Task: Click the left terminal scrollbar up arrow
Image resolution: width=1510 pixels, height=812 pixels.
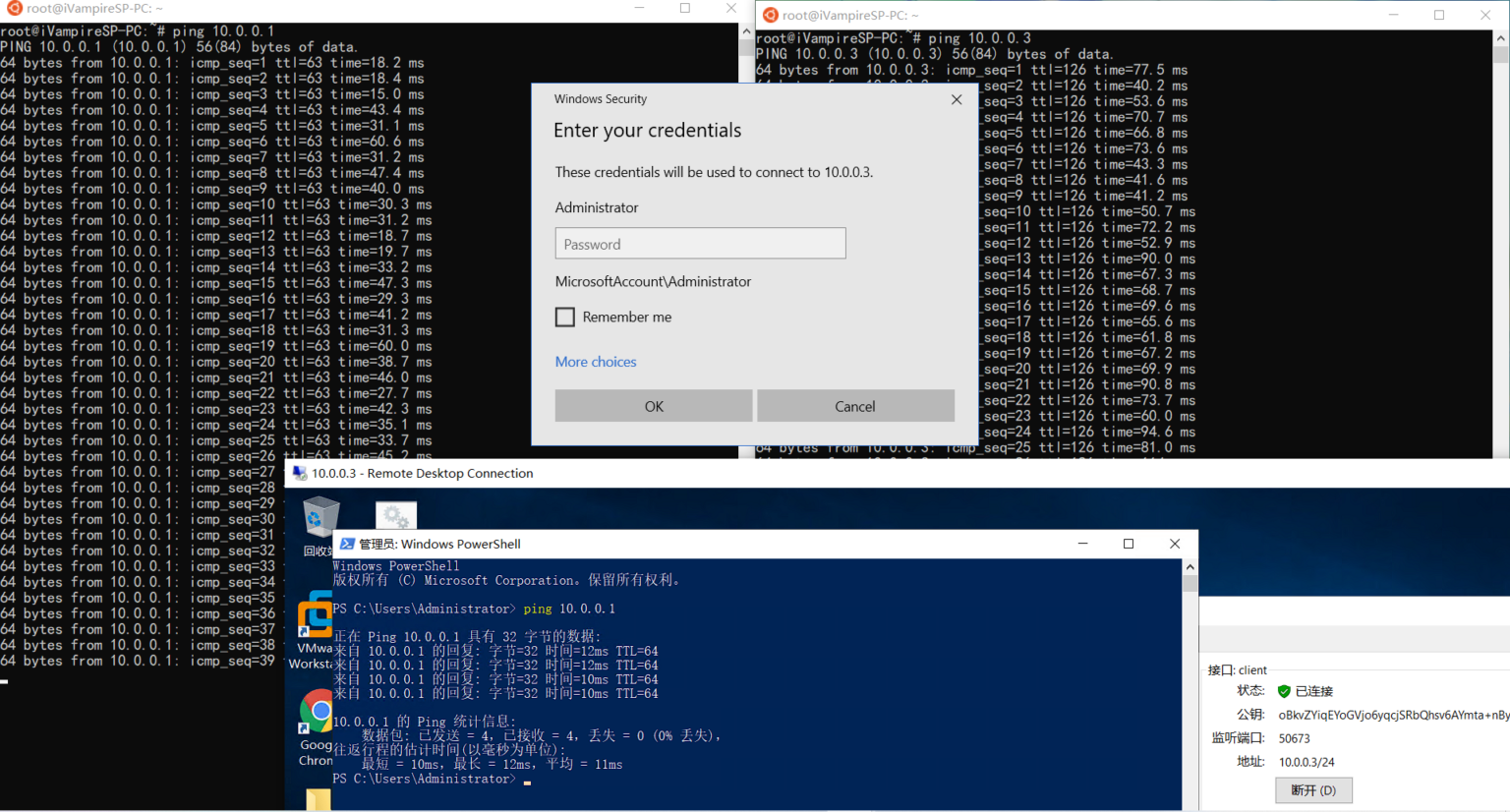Action: 746,31
